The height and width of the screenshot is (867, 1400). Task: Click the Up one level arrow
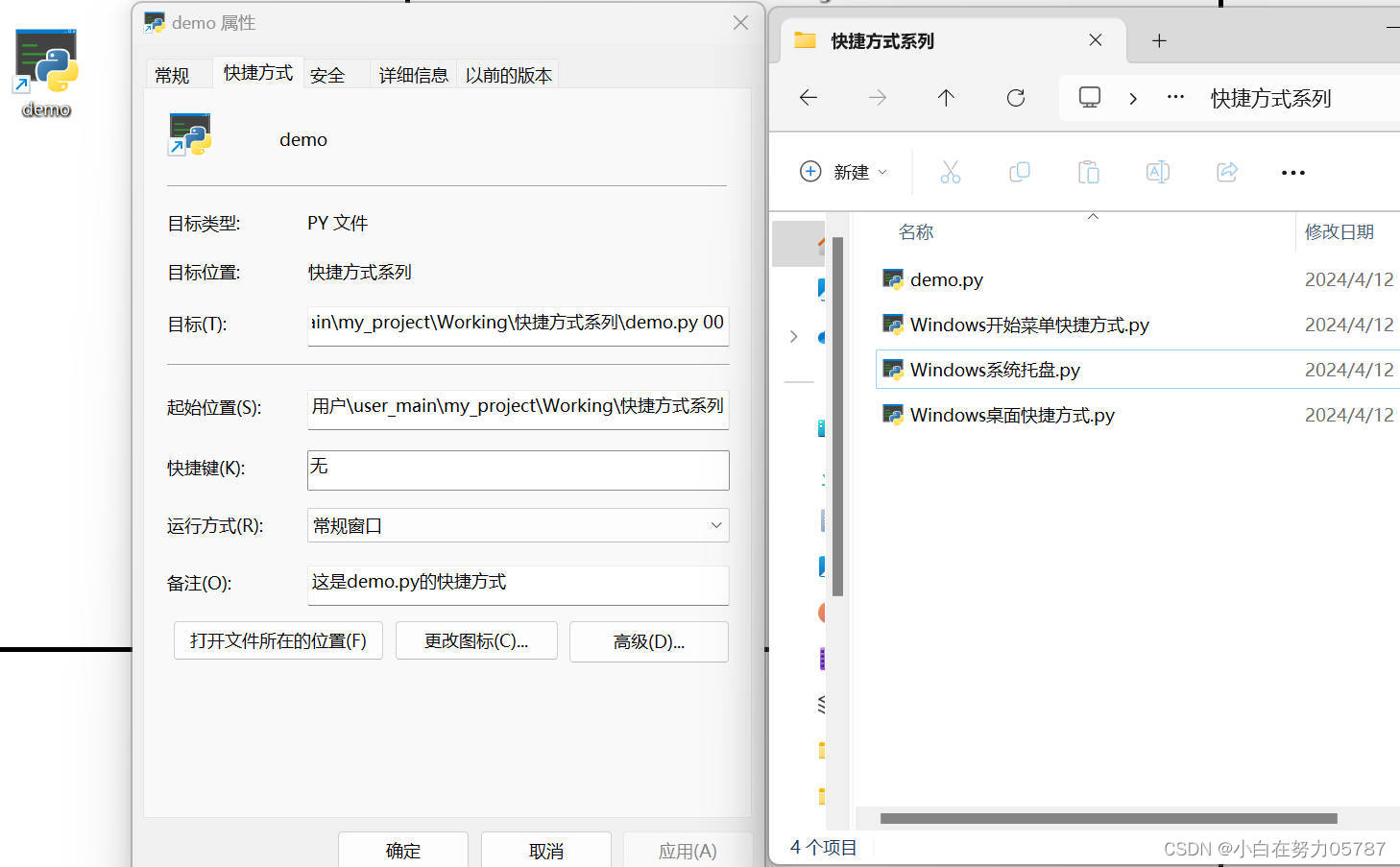pyautogui.click(x=946, y=97)
